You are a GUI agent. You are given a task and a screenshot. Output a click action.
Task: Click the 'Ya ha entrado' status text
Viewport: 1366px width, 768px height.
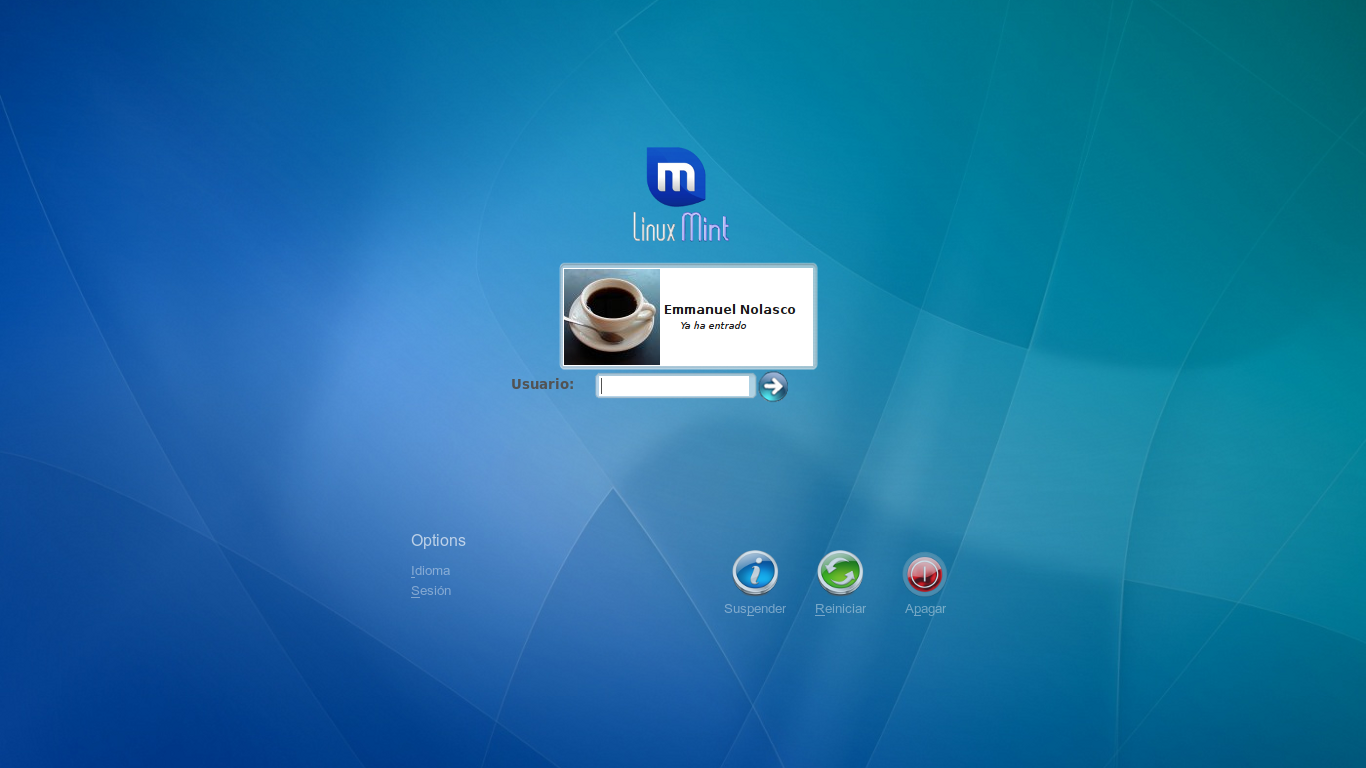(713, 326)
